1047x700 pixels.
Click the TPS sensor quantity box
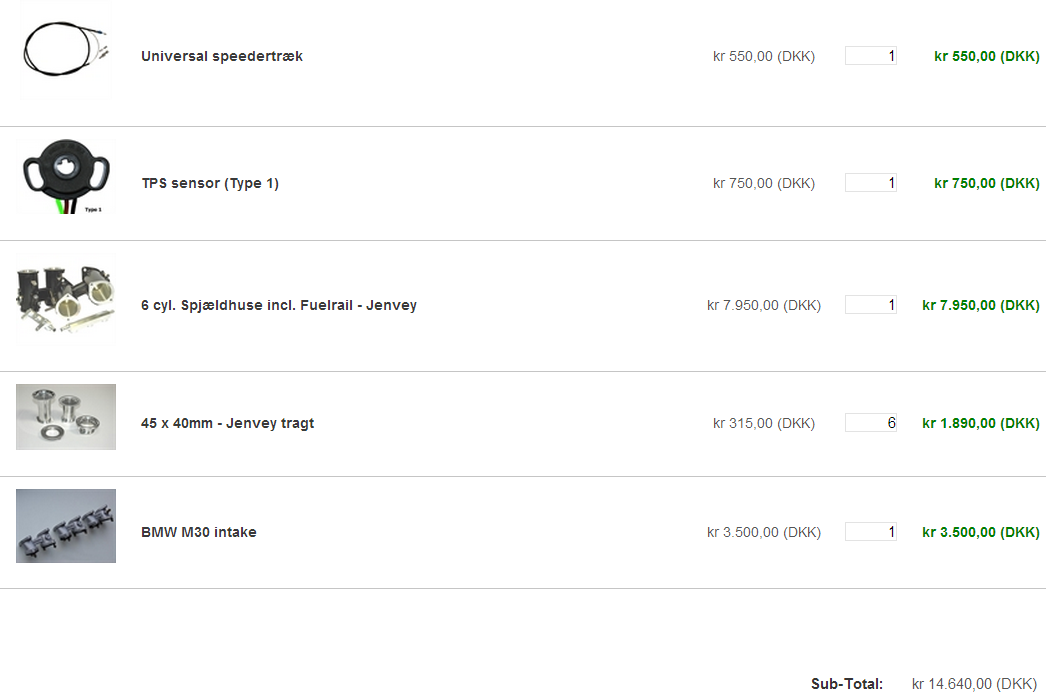tap(871, 183)
